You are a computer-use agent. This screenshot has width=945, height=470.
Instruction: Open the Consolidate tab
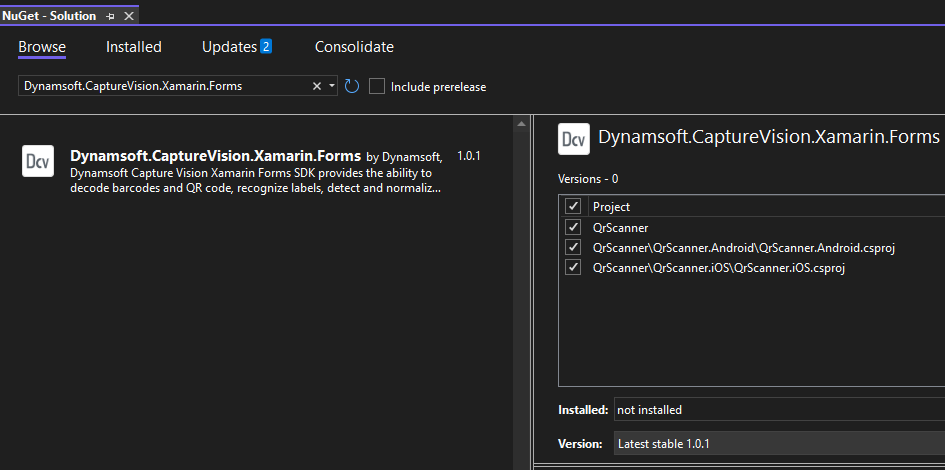(354, 47)
